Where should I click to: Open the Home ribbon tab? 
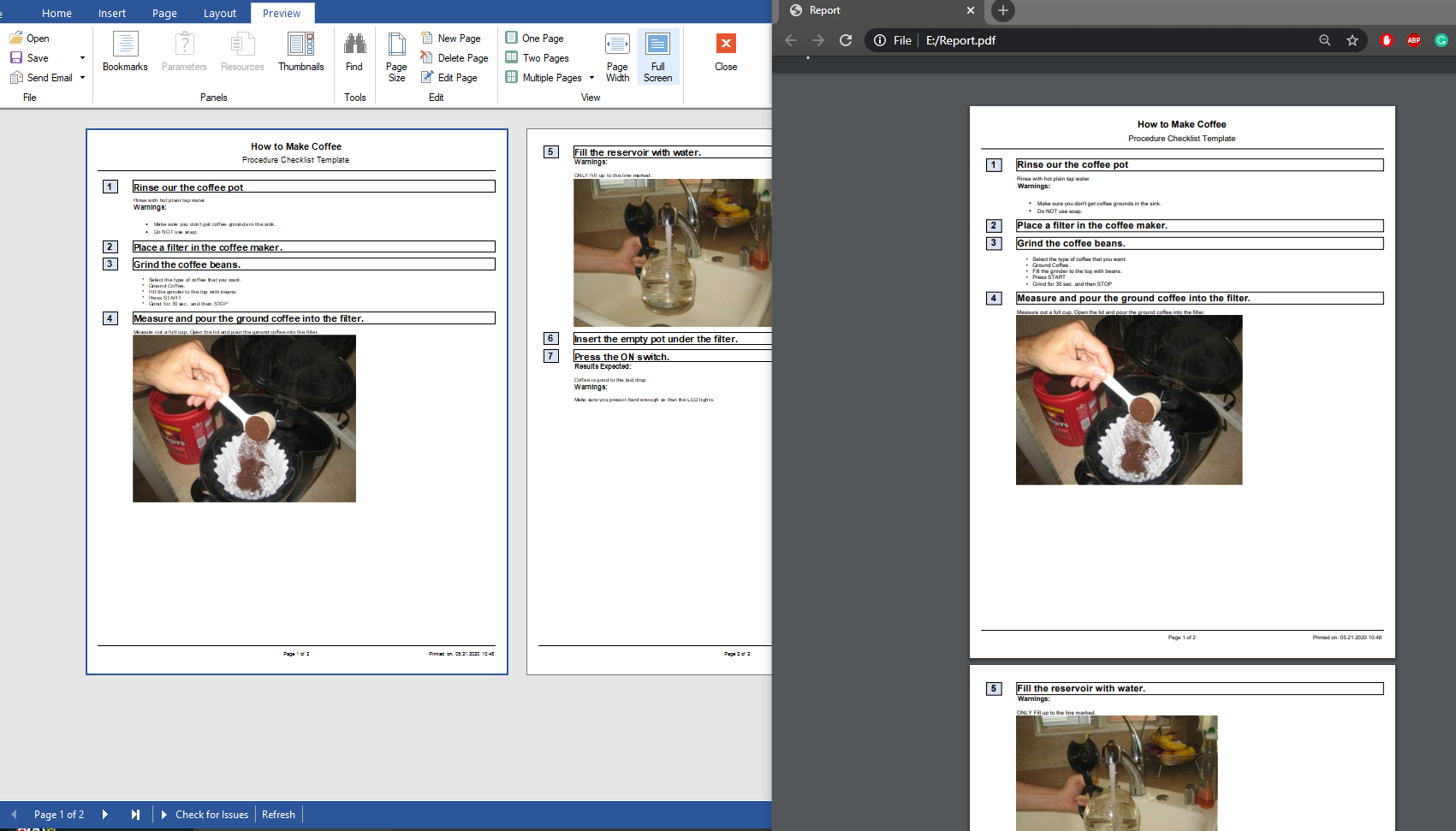click(56, 13)
